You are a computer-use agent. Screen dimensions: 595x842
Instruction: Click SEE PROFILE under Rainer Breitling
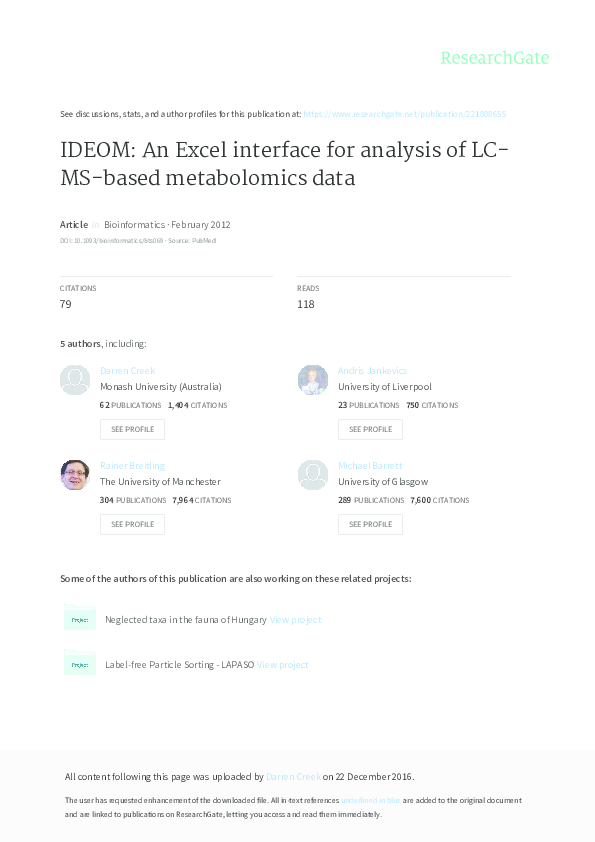pyautogui.click(x=132, y=524)
